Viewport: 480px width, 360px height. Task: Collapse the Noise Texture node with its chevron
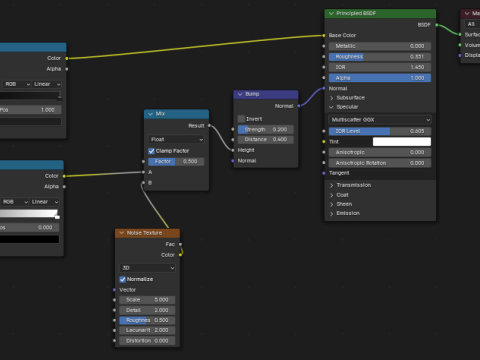[x=121, y=233]
